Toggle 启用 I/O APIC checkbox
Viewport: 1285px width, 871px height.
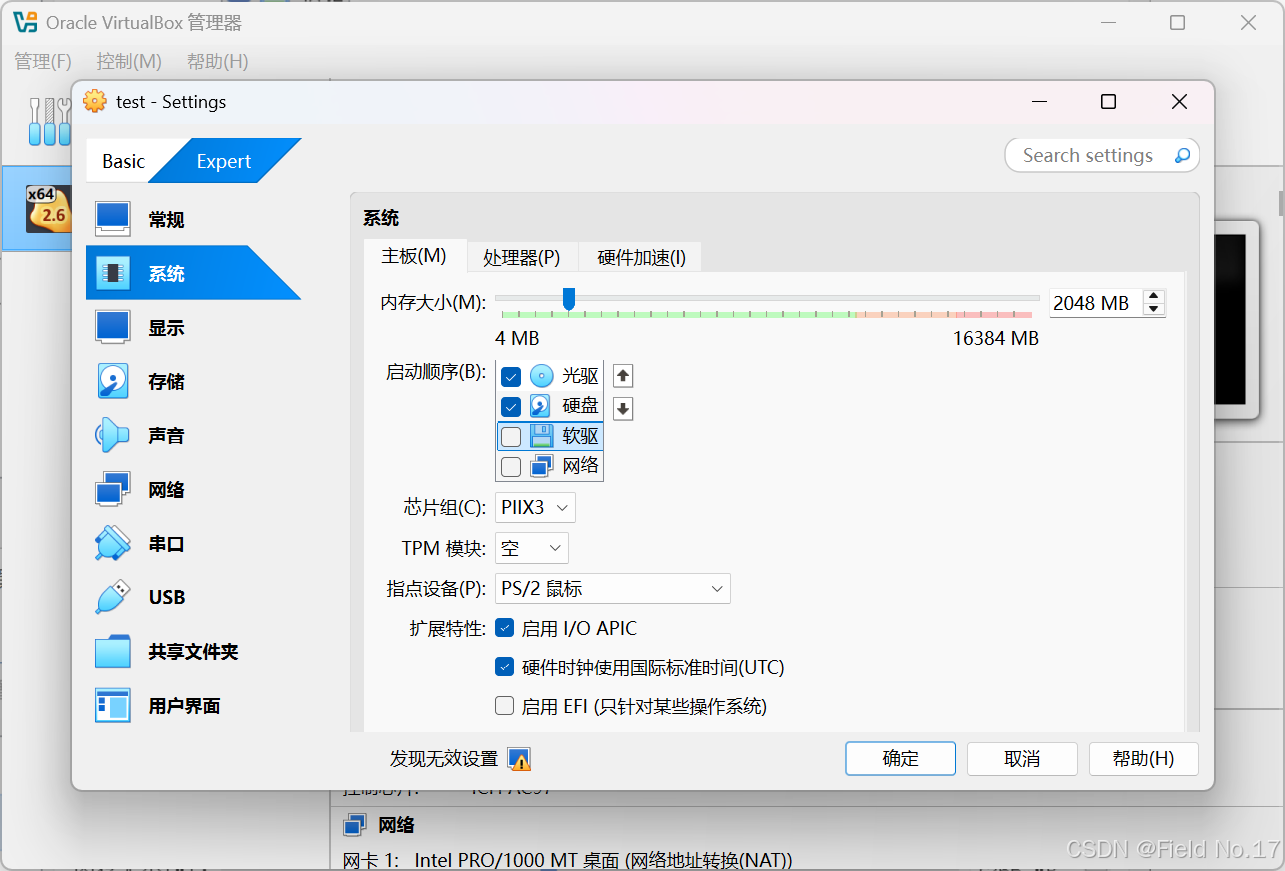[505, 629]
